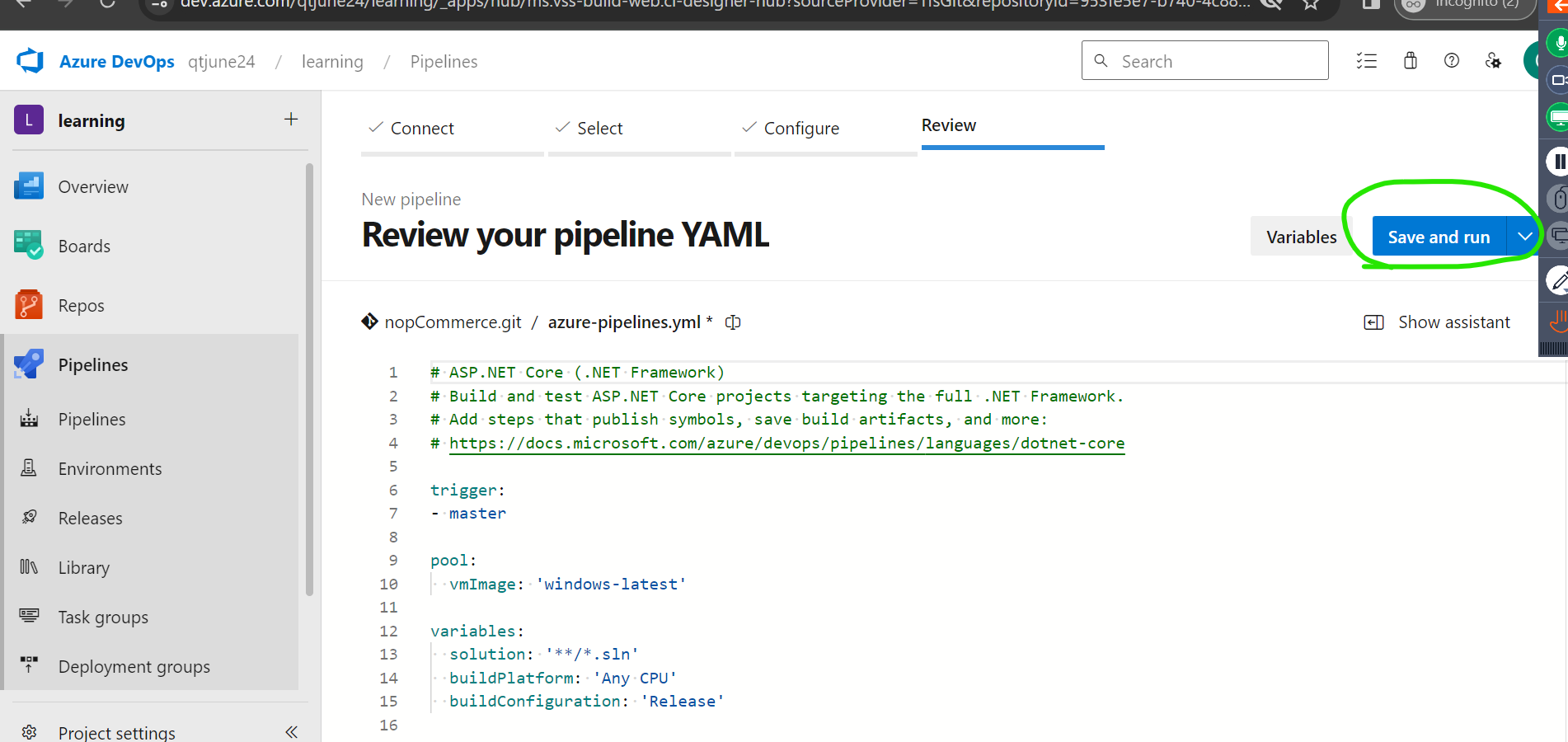Image resolution: width=1568 pixels, height=742 pixels.
Task: Open the Marketplace shopping bag icon
Action: click(1411, 60)
